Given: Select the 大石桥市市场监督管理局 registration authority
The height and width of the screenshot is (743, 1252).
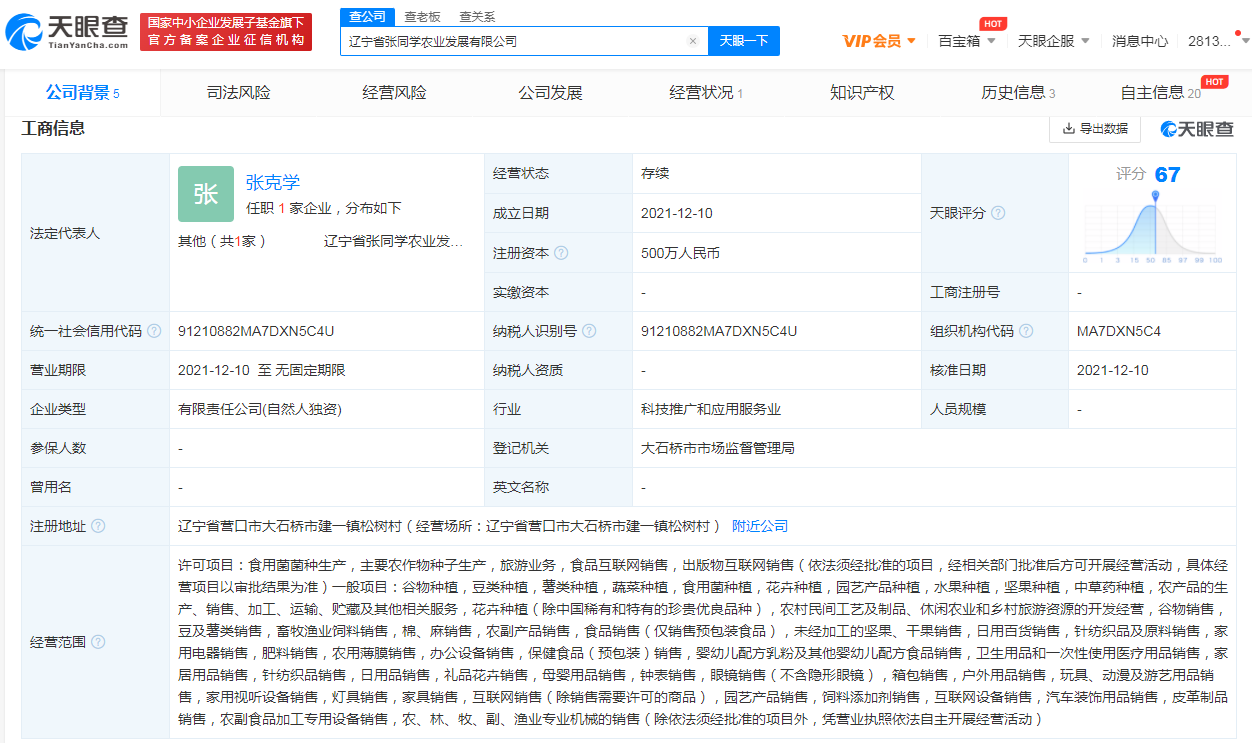Looking at the screenshot, I should click(718, 448).
